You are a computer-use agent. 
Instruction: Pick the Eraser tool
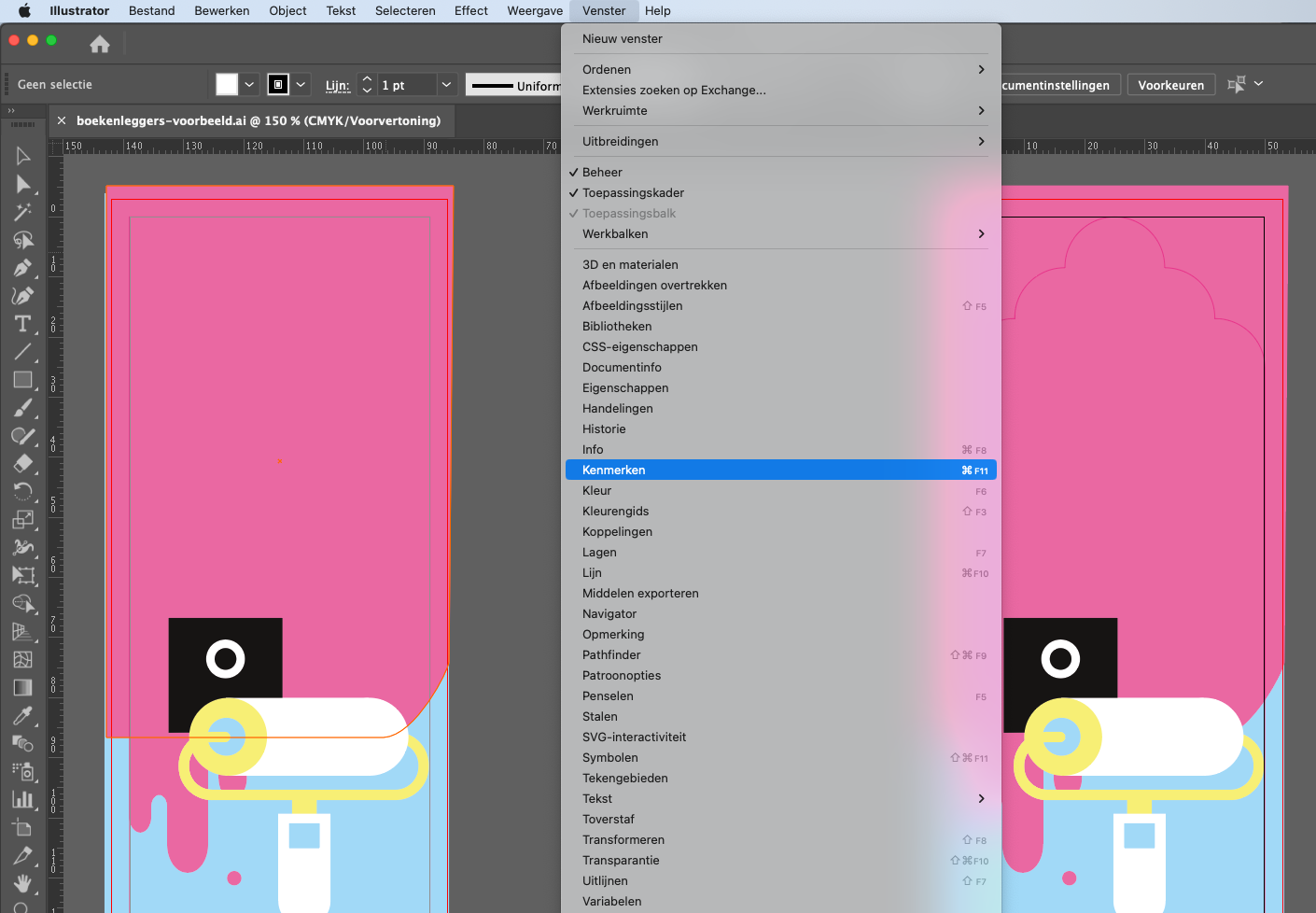coord(22,464)
